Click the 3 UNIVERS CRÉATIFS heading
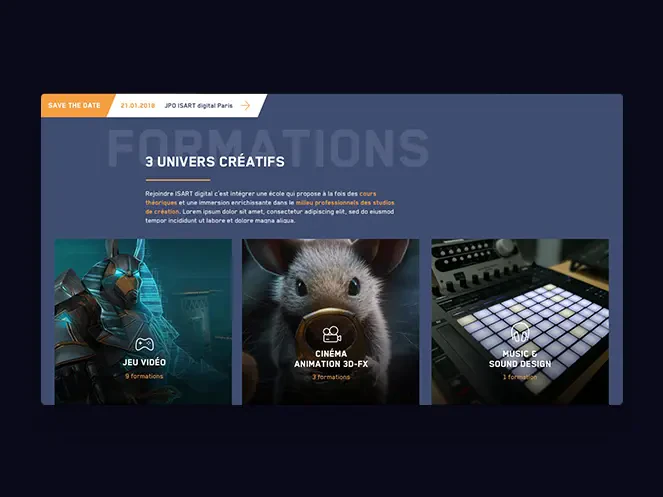 (214, 161)
